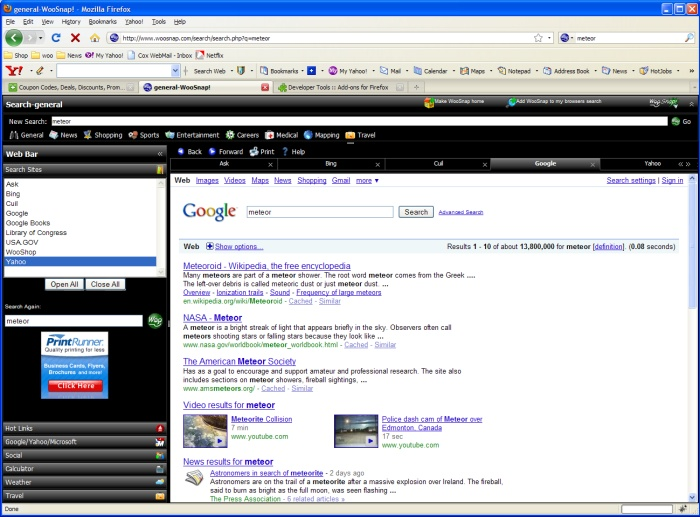The width and height of the screenshot is (700, 517).
Task: Click Add WooSnap to my browsers search
Action: pos(554,102)
